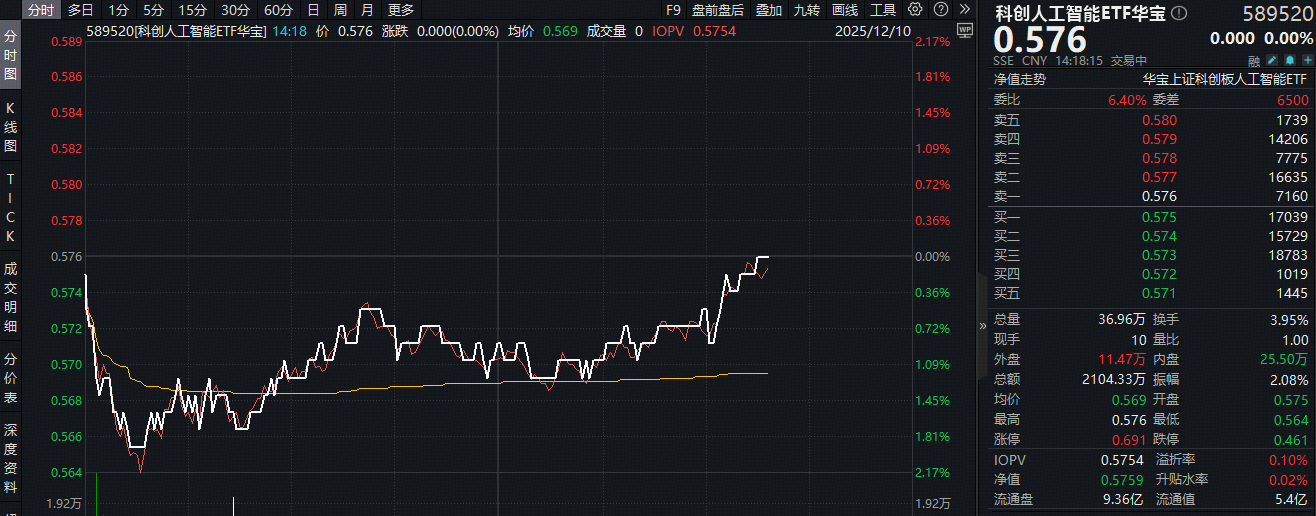Click the pencil edit note icon

1272,60
